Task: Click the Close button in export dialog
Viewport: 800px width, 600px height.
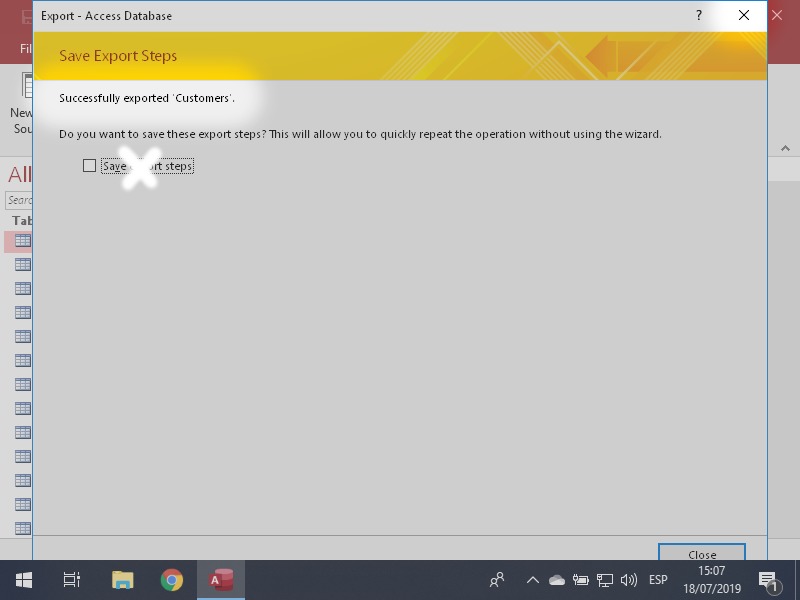Action: click(x=701, y=553)
